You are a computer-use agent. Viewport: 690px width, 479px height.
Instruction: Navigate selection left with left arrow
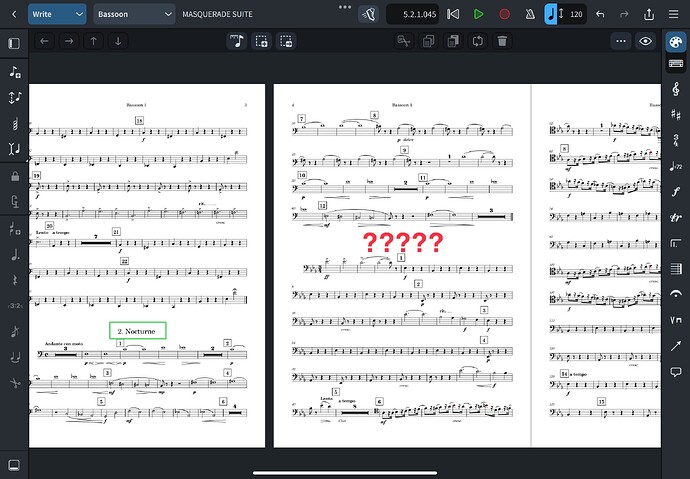(44, 41)
